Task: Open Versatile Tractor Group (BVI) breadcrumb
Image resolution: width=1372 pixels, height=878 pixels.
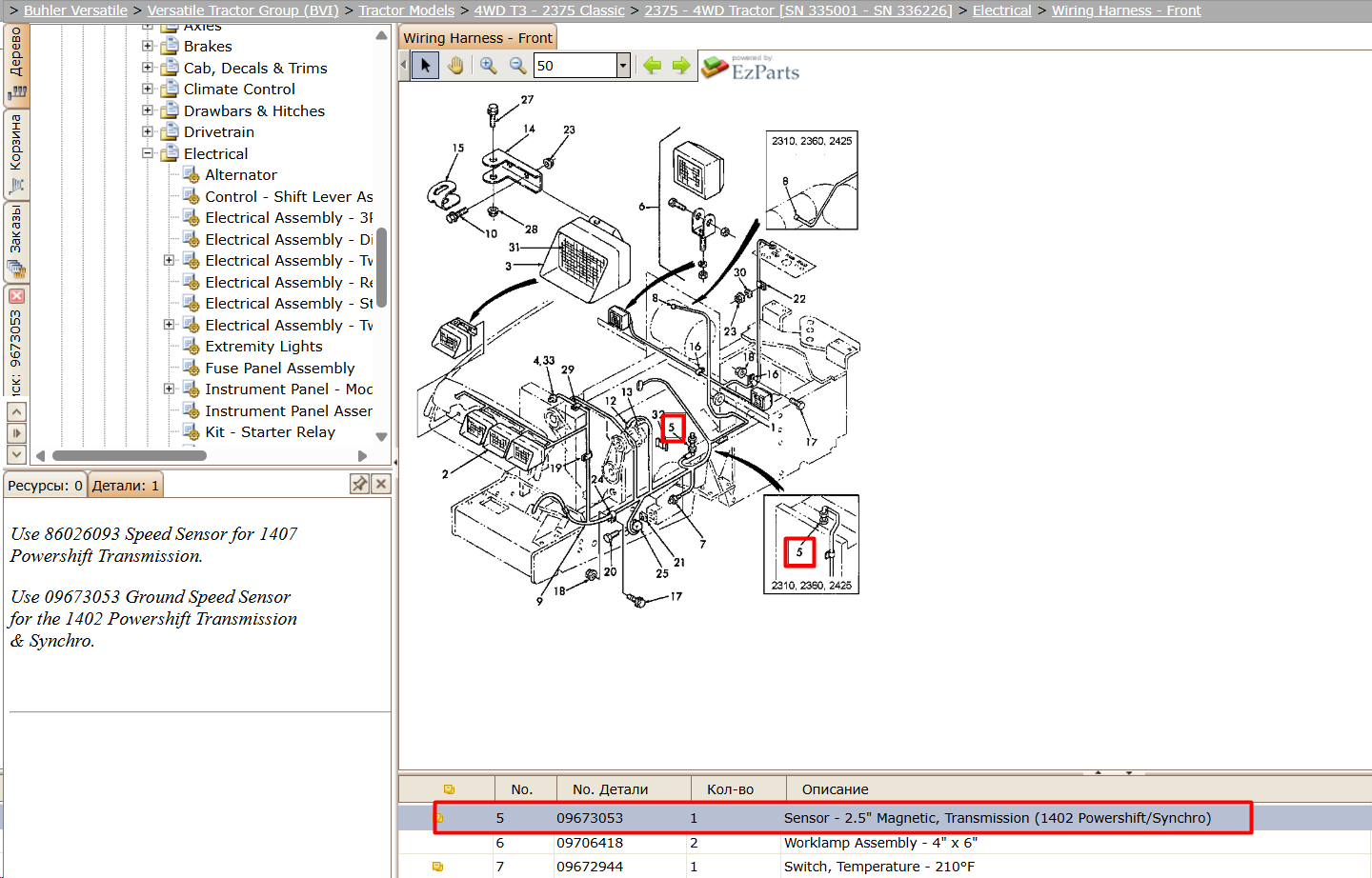Action: click(243, 10)
